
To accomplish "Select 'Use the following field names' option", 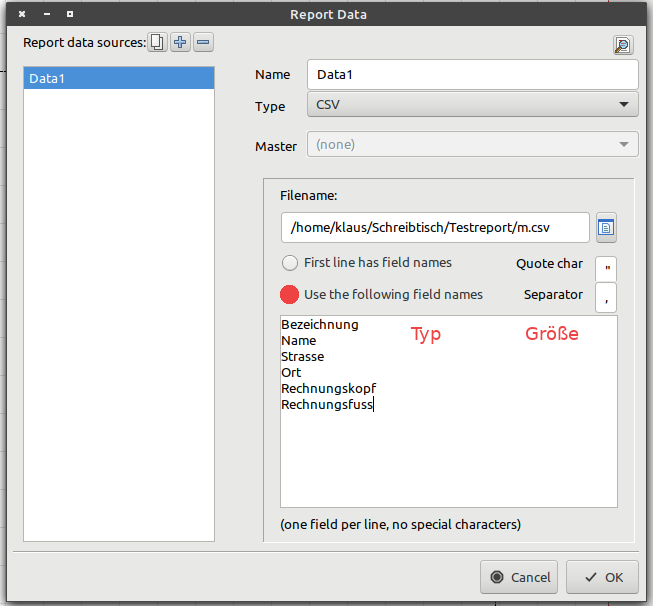I will 290,294.
